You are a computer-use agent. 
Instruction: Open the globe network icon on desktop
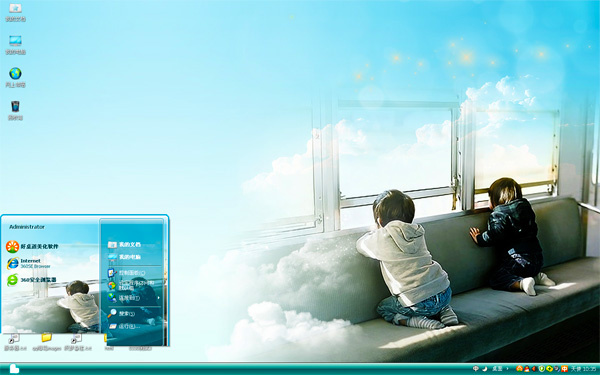tap(15, 73)
